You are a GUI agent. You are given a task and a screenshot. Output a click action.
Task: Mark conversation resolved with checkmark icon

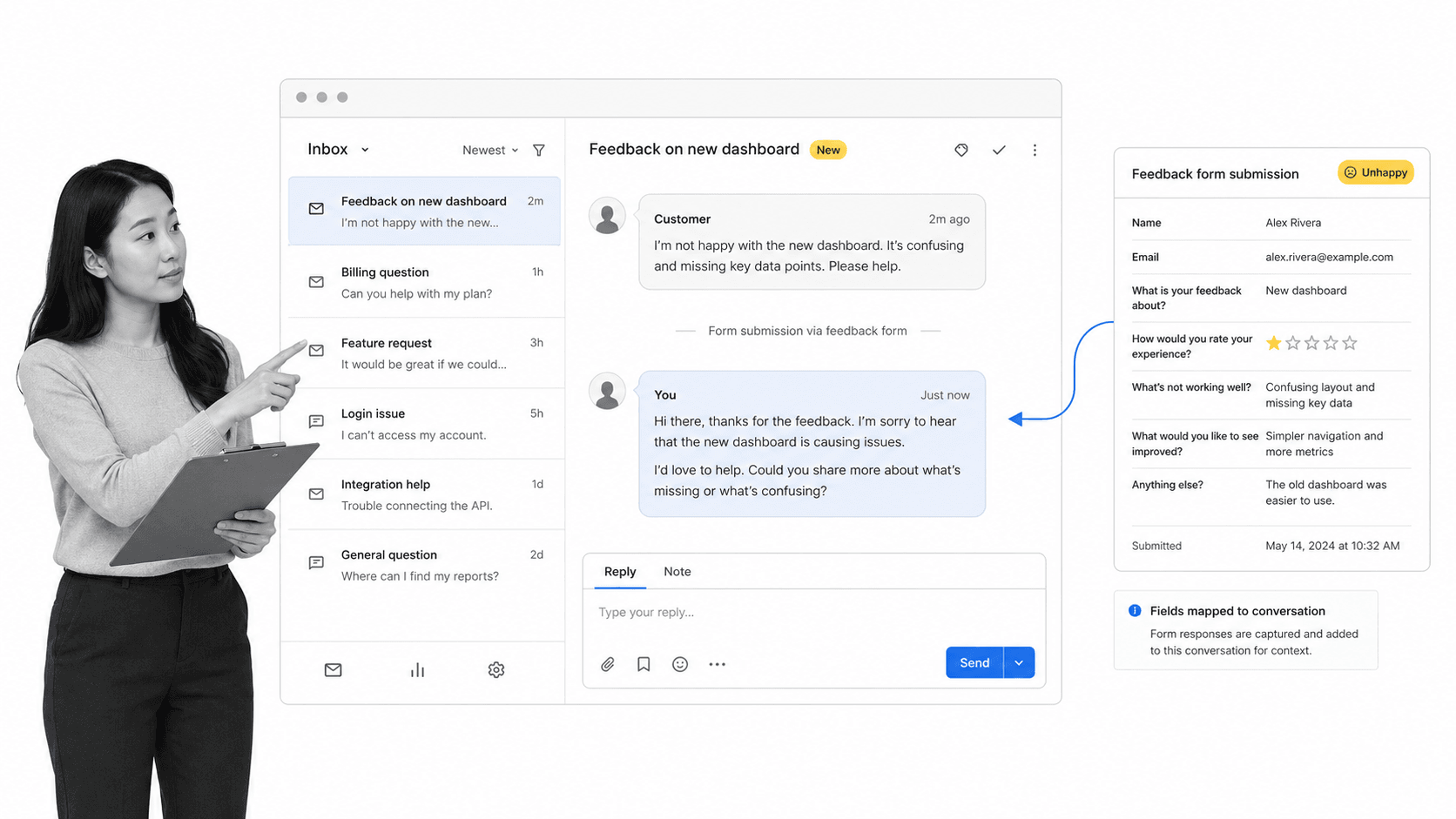click(x=999, y=150)
